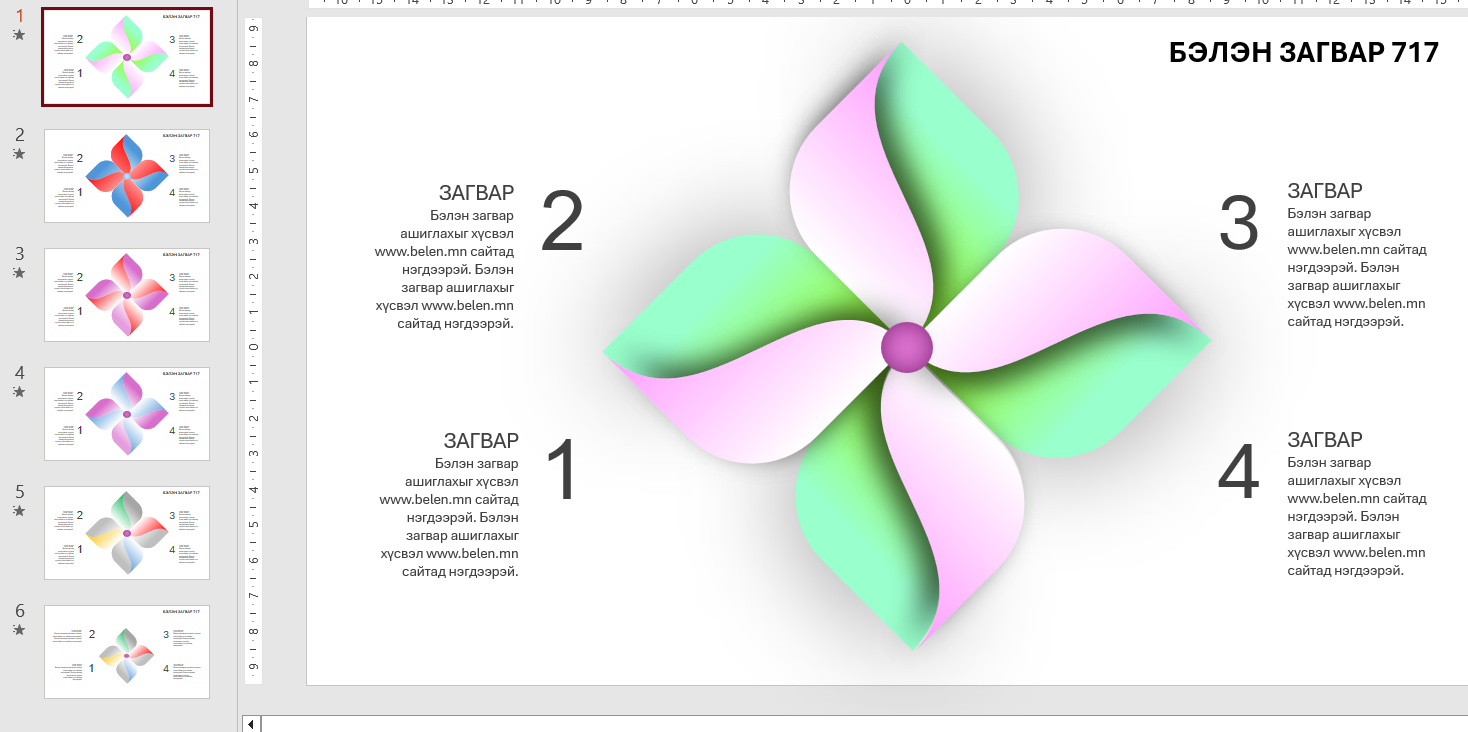This screenshot has width=1468, height=732.
Task: Open slide 2 with the red and blue pinwheel
Action: click(x=127, y=176)
